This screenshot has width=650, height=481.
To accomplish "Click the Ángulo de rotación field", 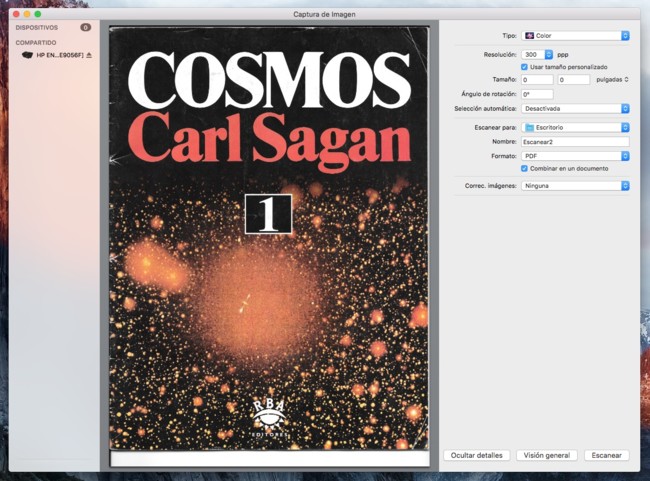I will coord(537,94).
